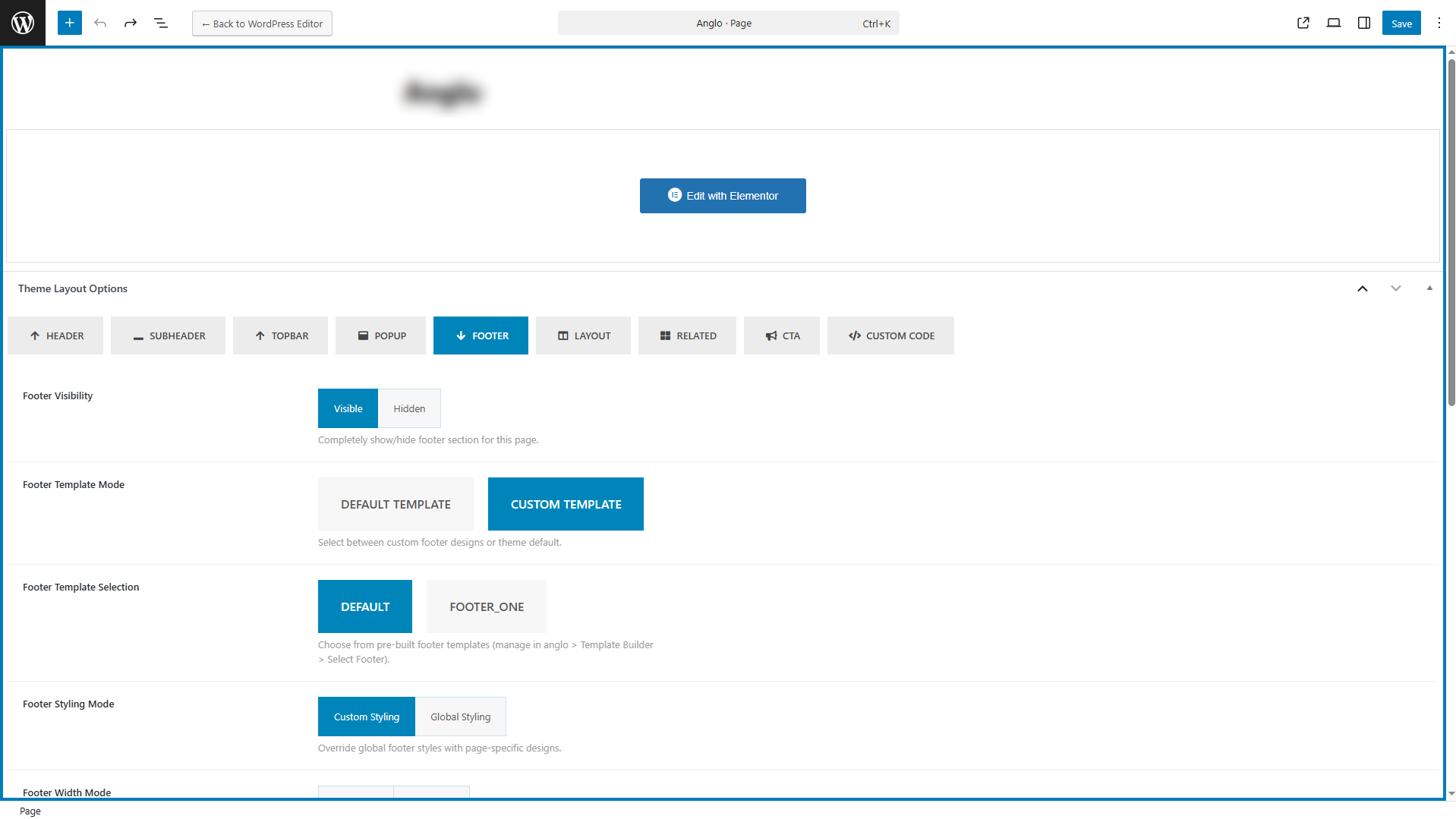Image resolution: width=1456 pixels, height=819 pixels.
Task: Open the three-dot Options menu
Action: [x=1439, y=23]
